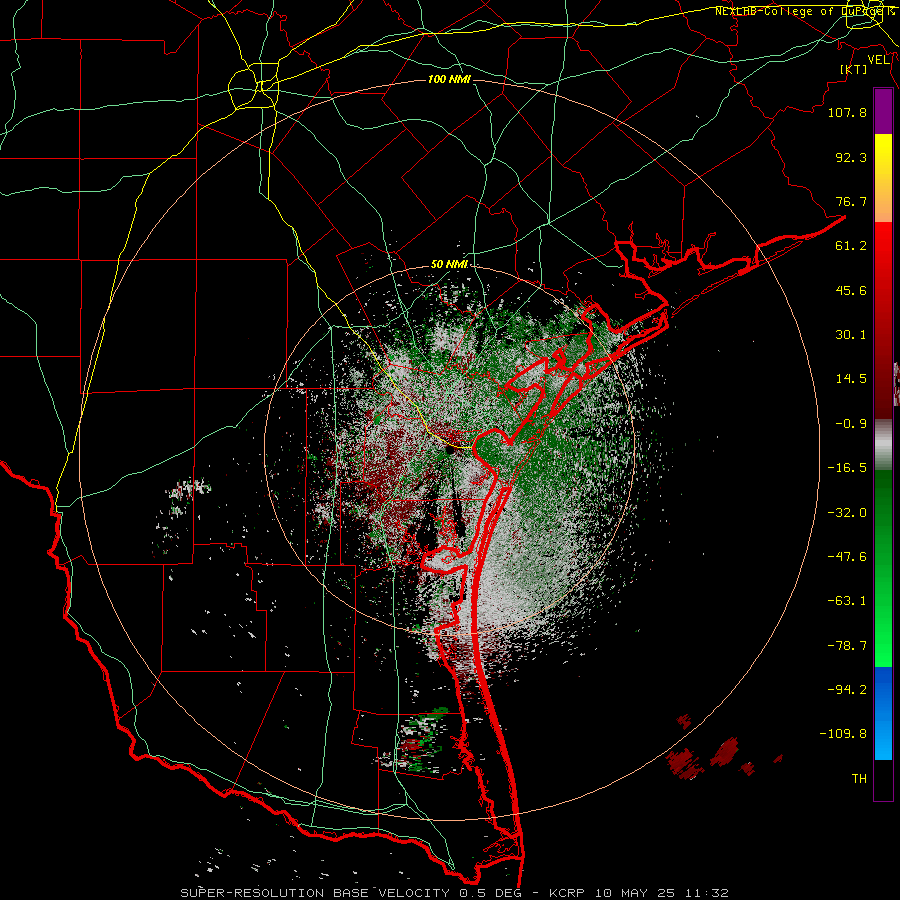
Task: Click the [KT] units label
Action: point(854,69)
